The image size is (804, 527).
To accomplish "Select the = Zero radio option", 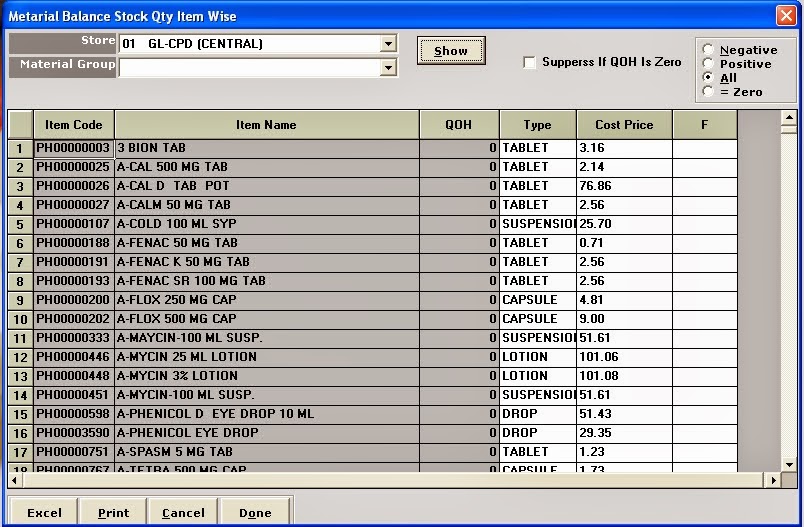I will (x=708, y=91).
